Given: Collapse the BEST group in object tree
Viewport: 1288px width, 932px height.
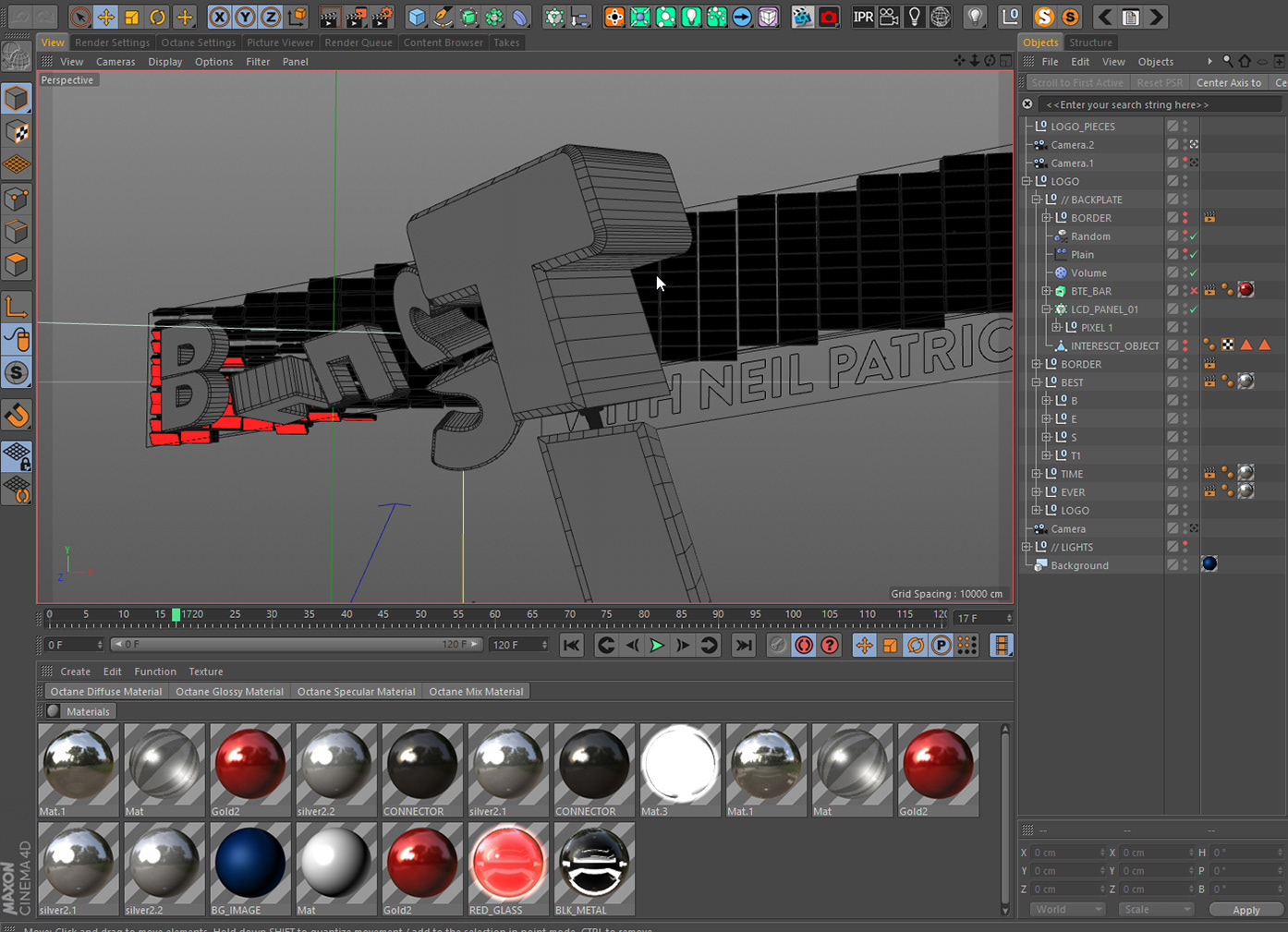Looking at the screenshot, I should [1037, 382].
